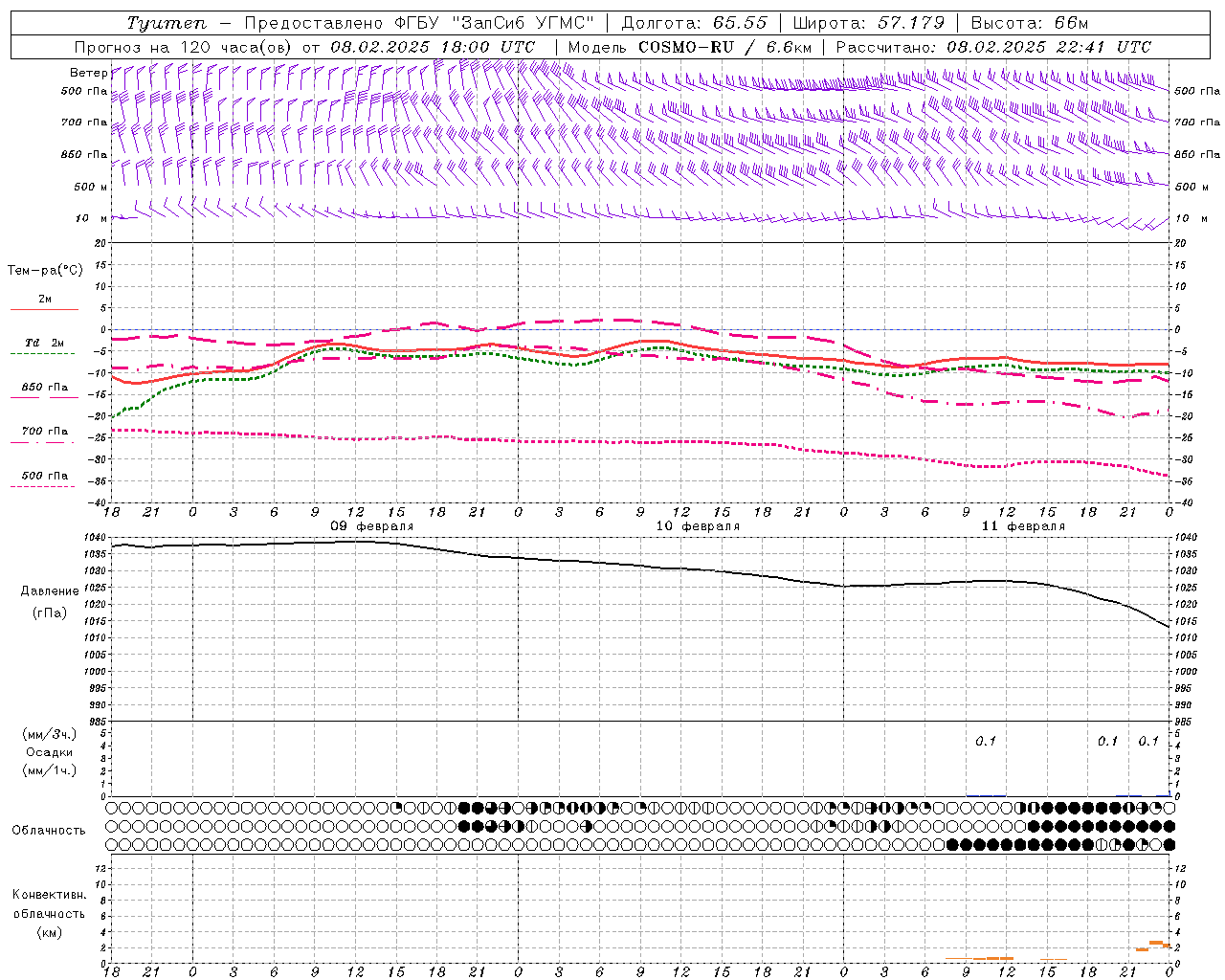Click the "500 м" wind level label on left axis

coord(91,187)
